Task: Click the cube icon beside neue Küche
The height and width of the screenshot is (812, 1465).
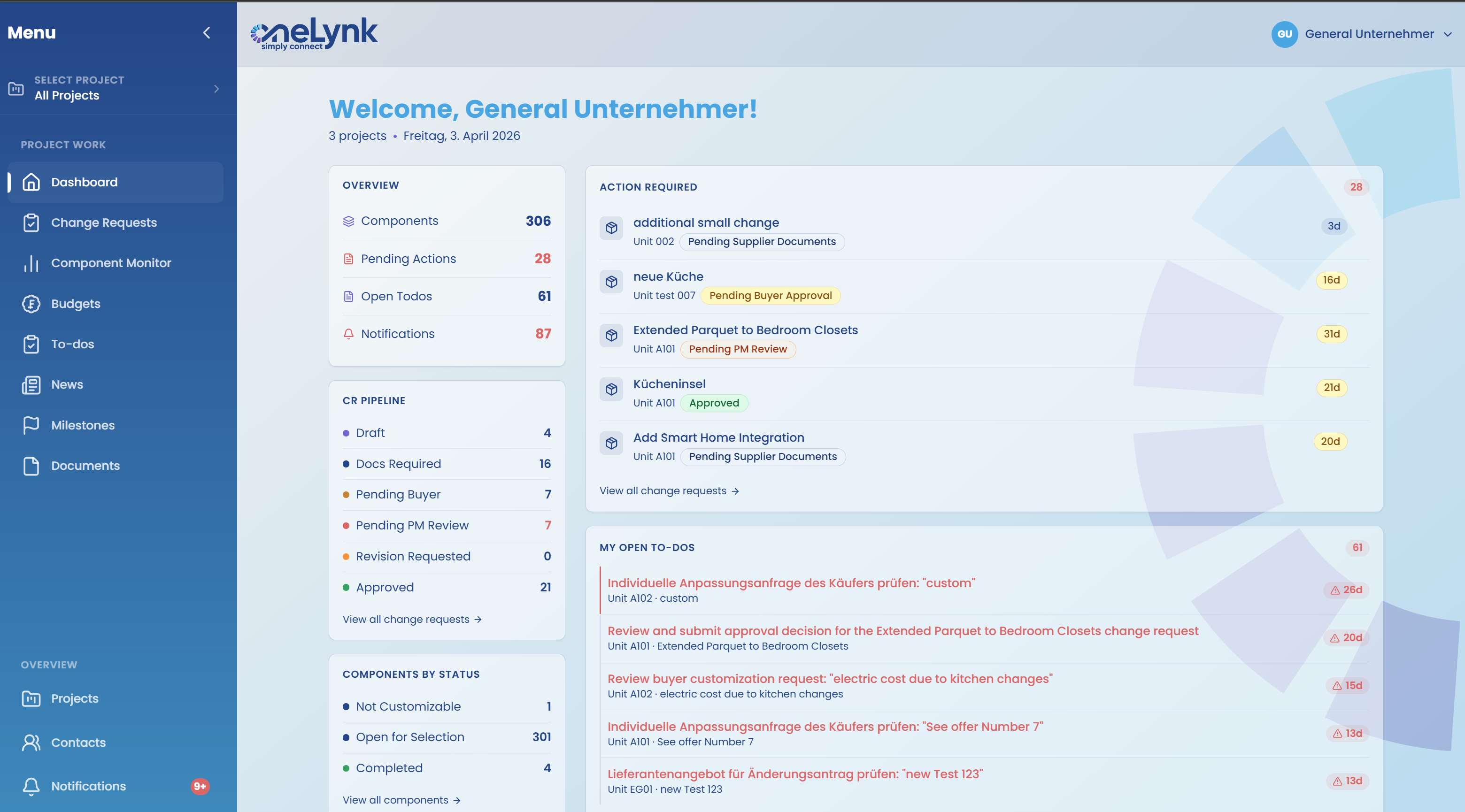Action: coord(611,282)
